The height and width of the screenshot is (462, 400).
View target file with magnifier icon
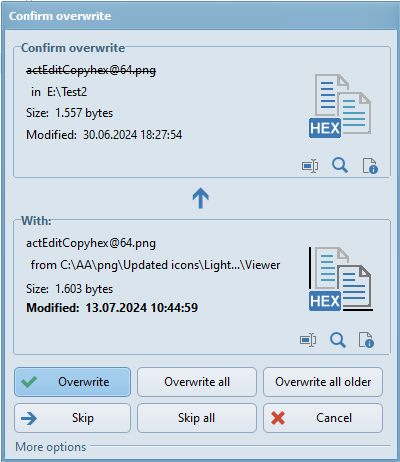point(340,165)
